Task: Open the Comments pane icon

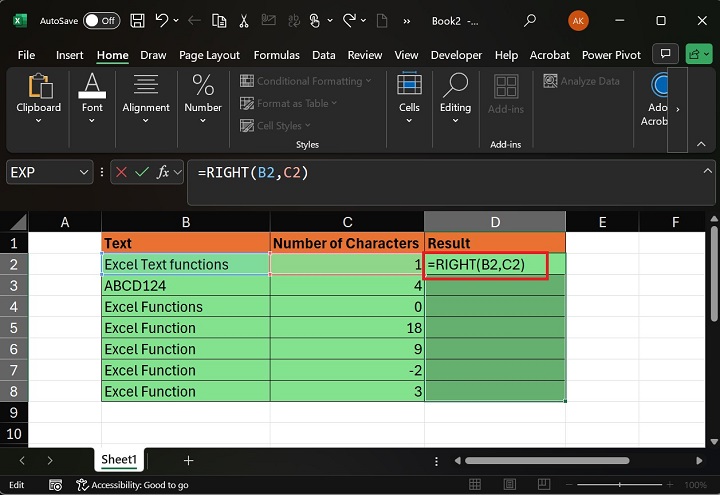Action: point(664,55)
